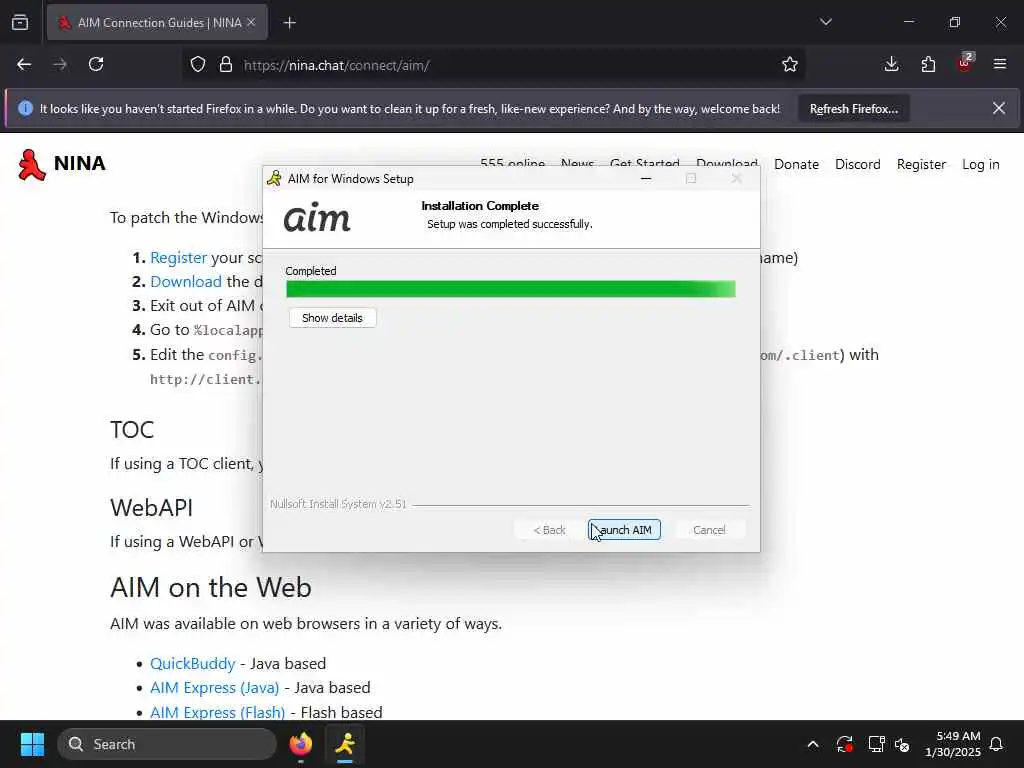Open the QuickBuddy link
The height and width of the screenshot is (768, 1024).
[193, 664]
